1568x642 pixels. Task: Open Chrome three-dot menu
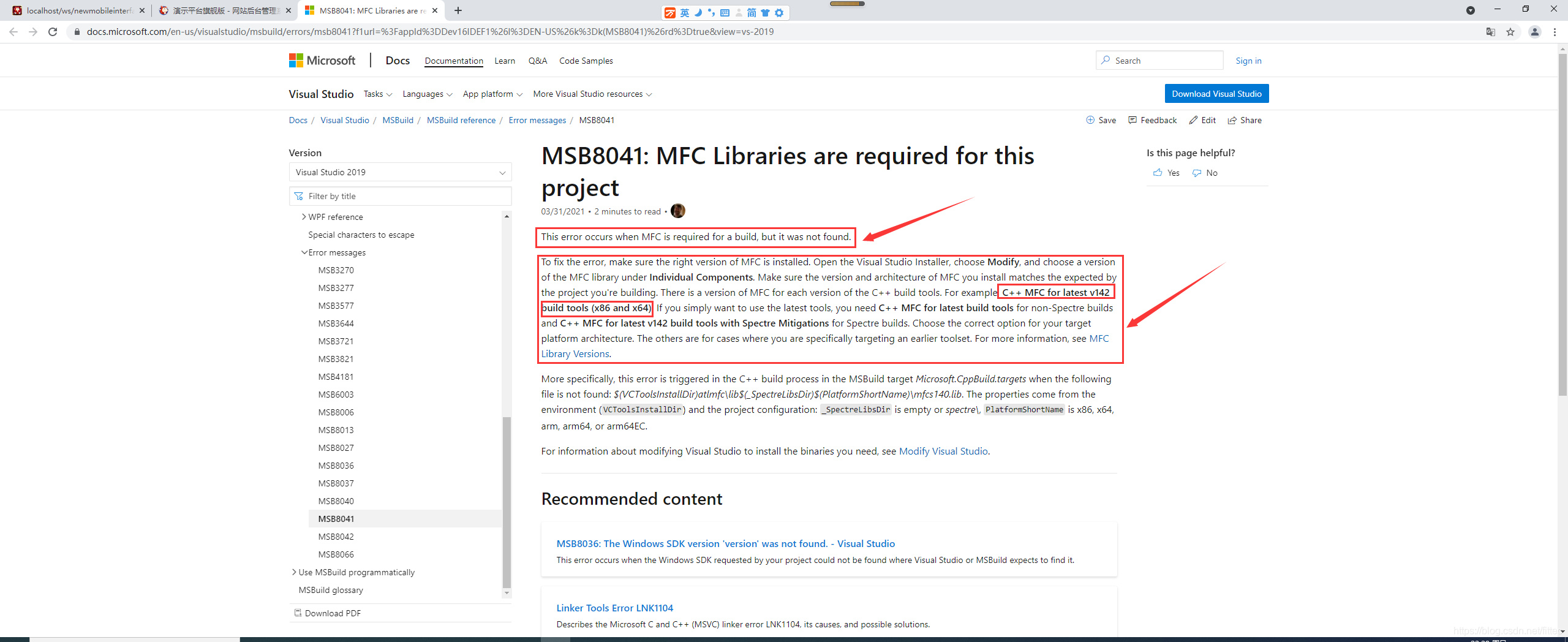click(1555, 32)
